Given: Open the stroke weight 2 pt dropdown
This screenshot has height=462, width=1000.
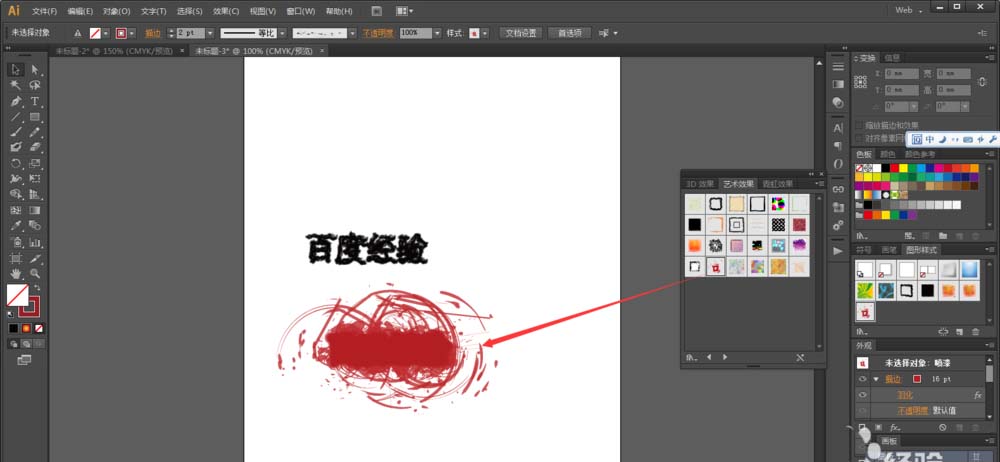Looking at the screenshot, I should [210, 33].
